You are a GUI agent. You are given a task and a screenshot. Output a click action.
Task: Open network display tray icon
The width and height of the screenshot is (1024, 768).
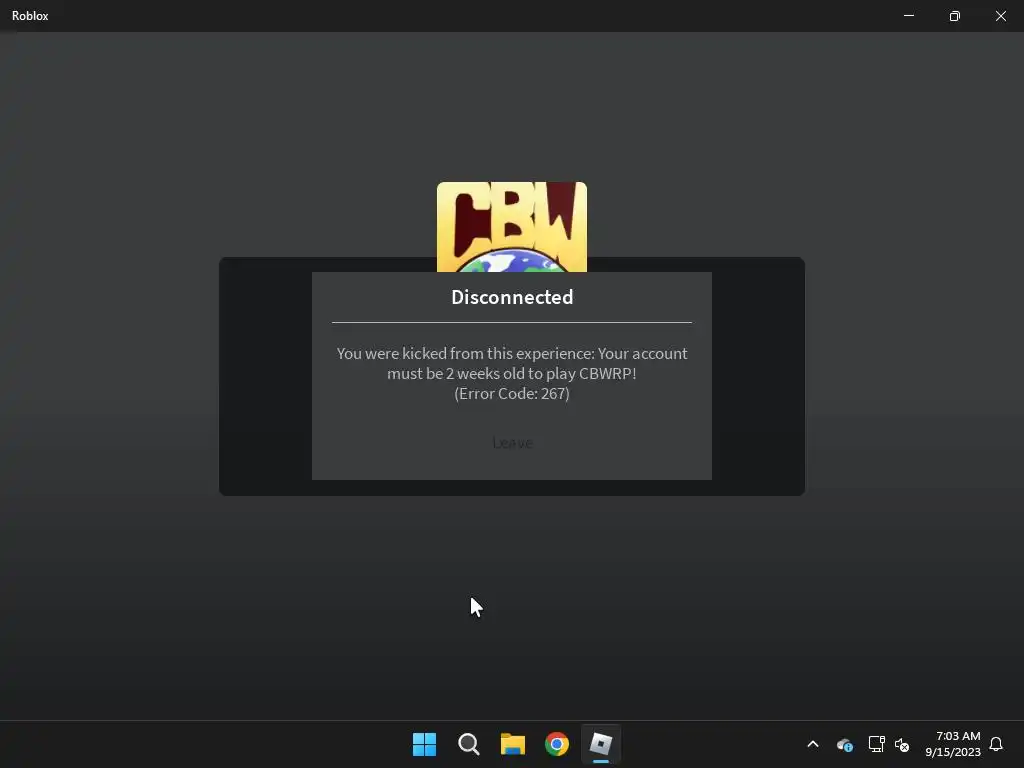tap(876, 744)
